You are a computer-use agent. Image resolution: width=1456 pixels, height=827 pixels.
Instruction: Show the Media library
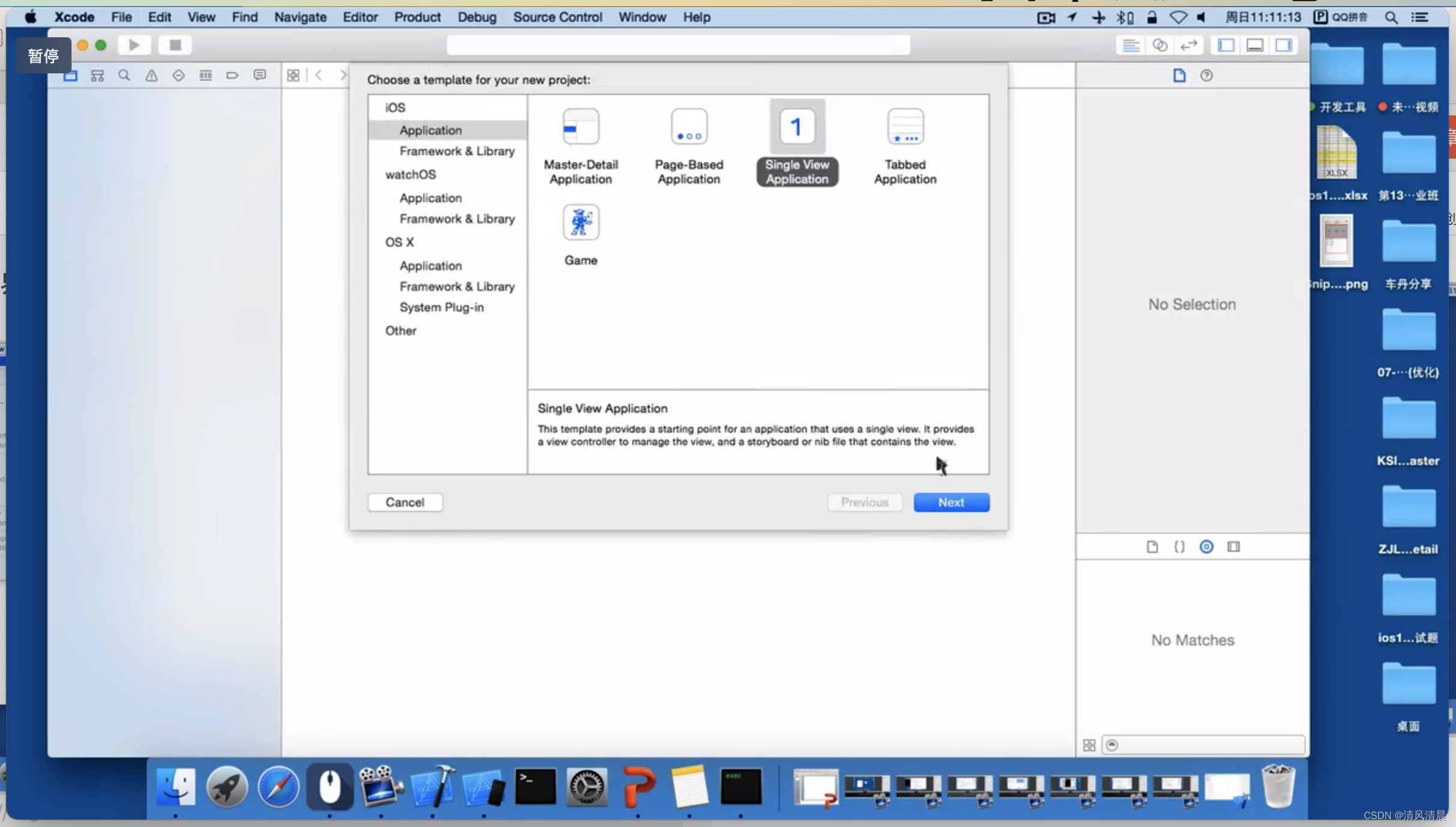pos(1234,546)
